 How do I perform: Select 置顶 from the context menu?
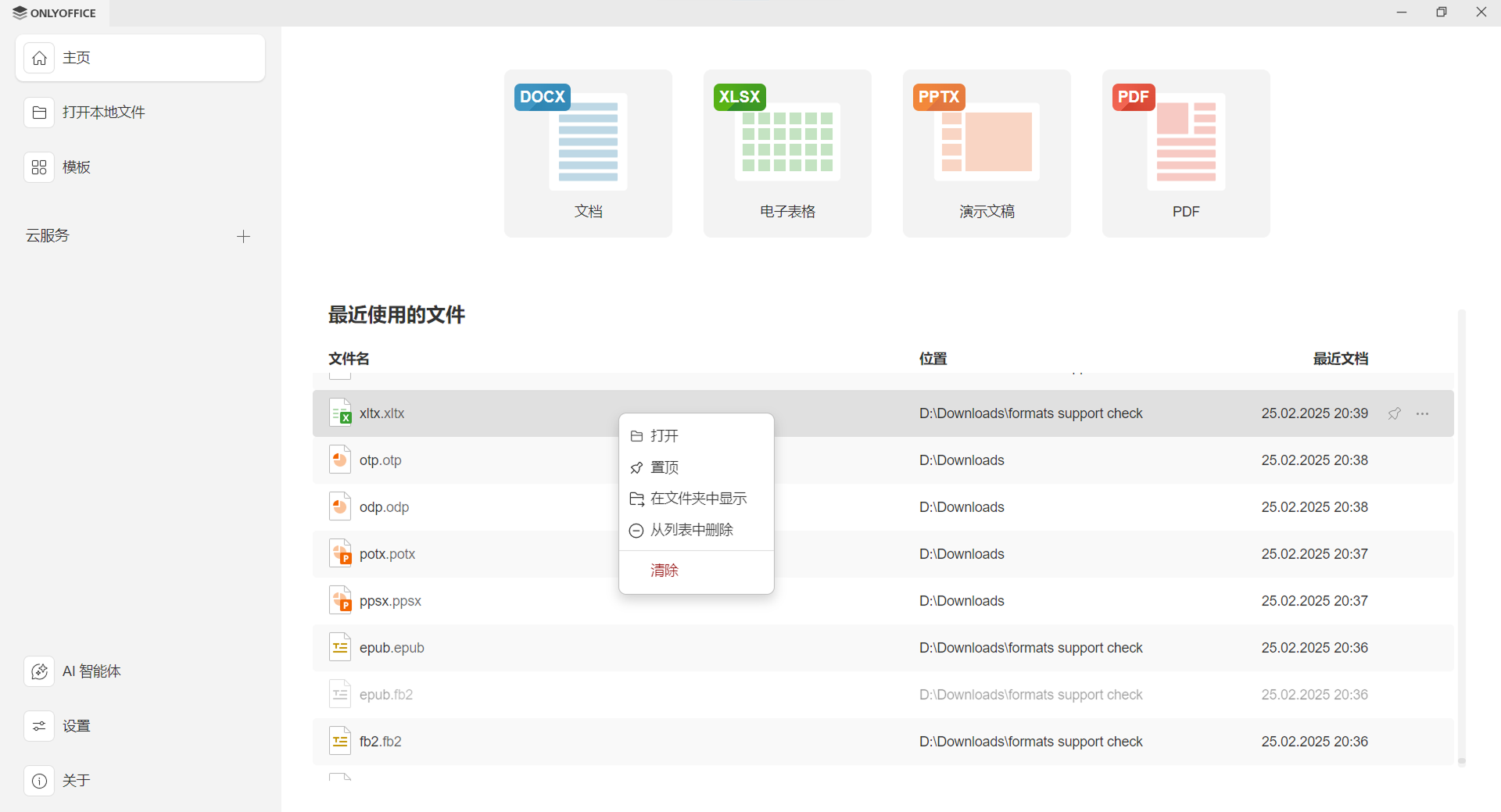[x=665, y=467]
